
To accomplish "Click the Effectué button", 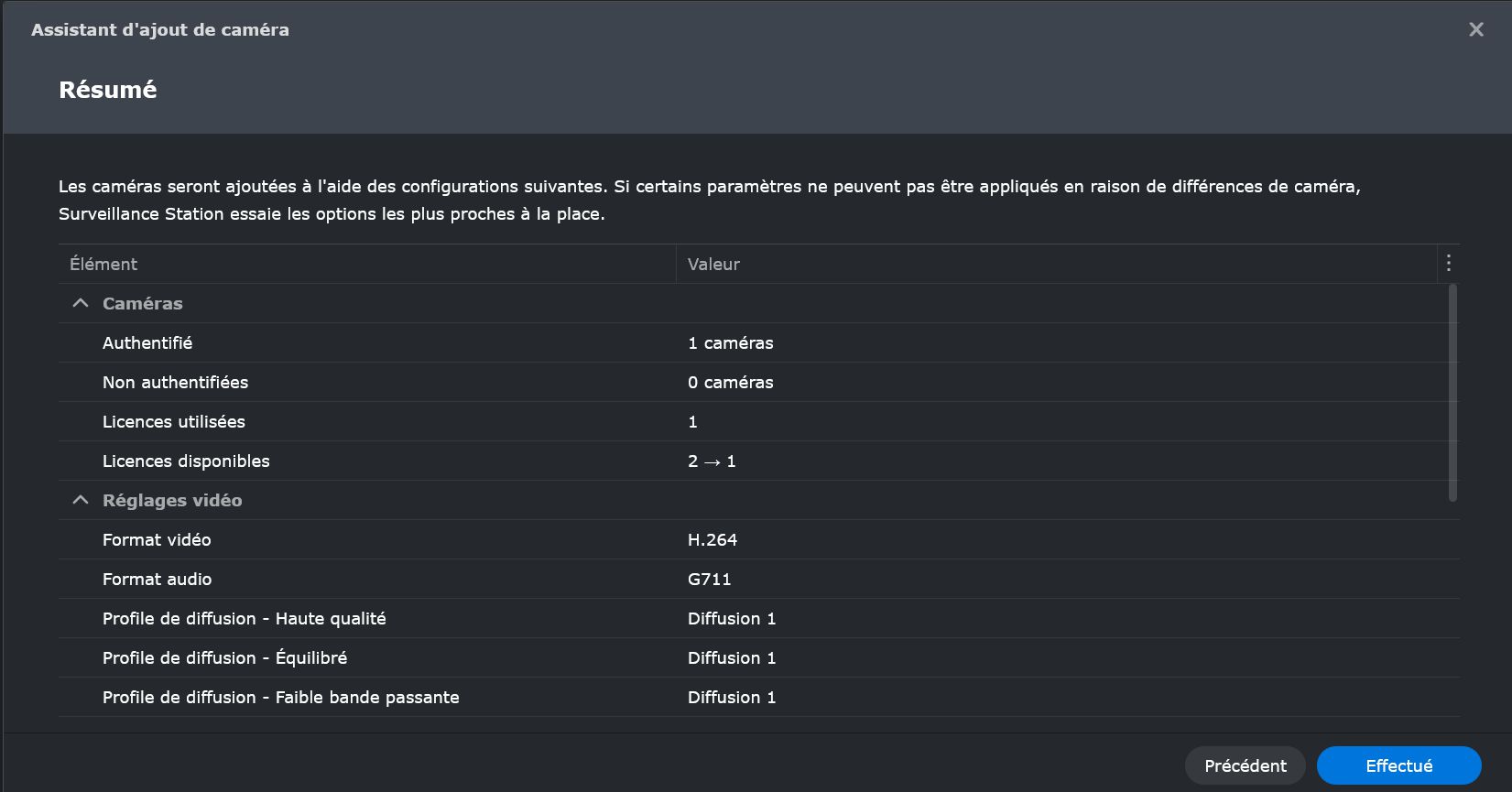I will [x=1398, y=765].
